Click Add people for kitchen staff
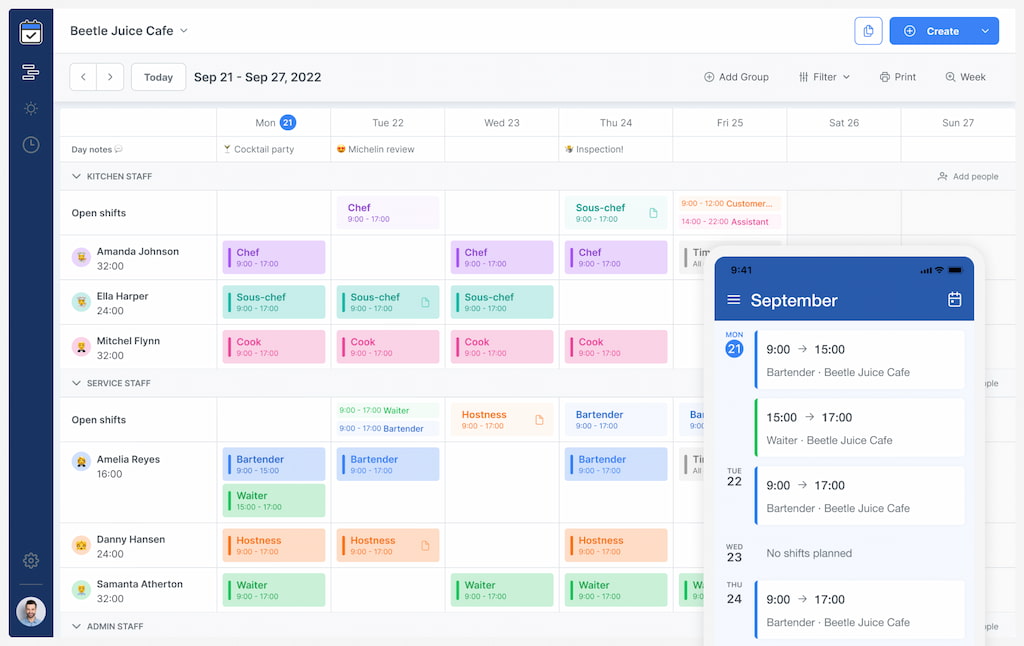Viewport: 1024px width, 646px height. click(968, 176)
